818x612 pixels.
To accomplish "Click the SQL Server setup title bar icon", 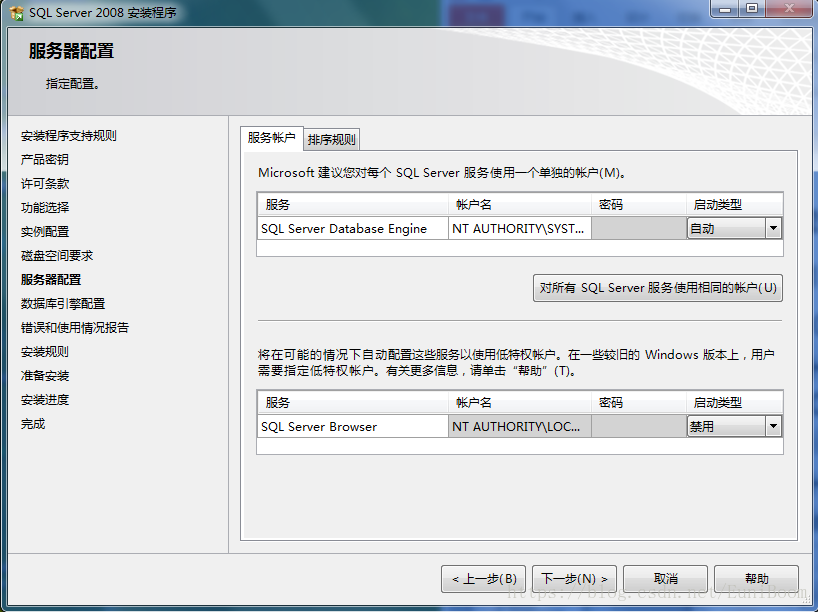I will 17,13.
